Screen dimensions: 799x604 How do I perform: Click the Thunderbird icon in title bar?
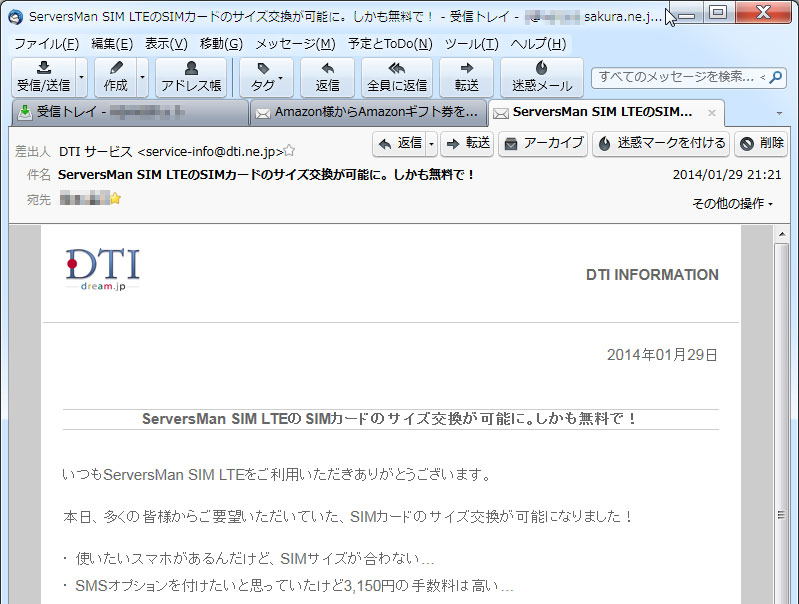click(15, 17)
